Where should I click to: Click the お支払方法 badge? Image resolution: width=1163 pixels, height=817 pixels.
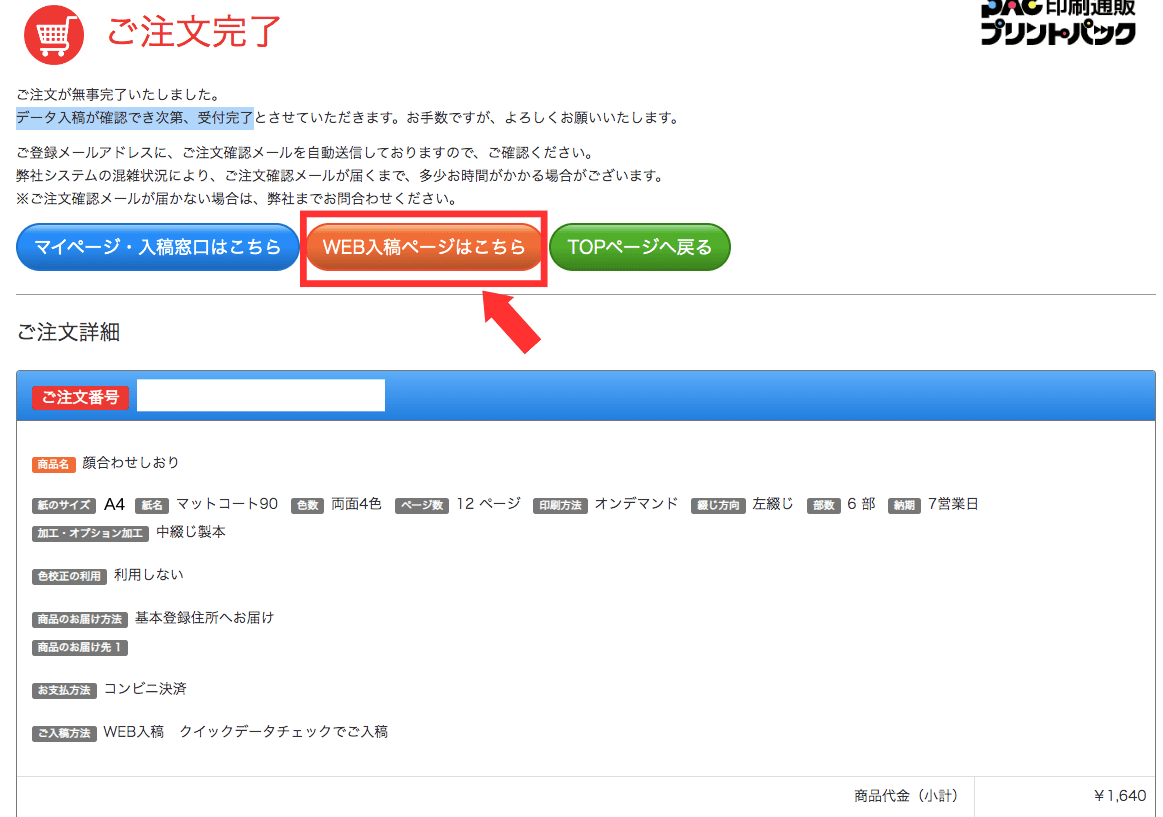[x=64, y=691]
